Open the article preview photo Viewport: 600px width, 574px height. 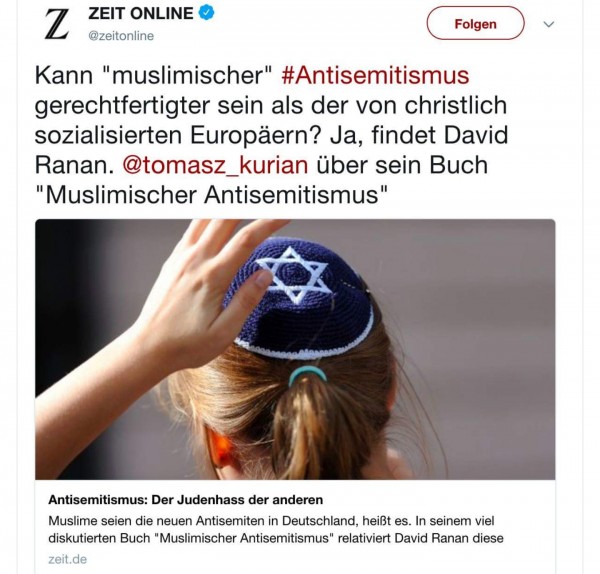pyautogui.click(x=295, y=349)
